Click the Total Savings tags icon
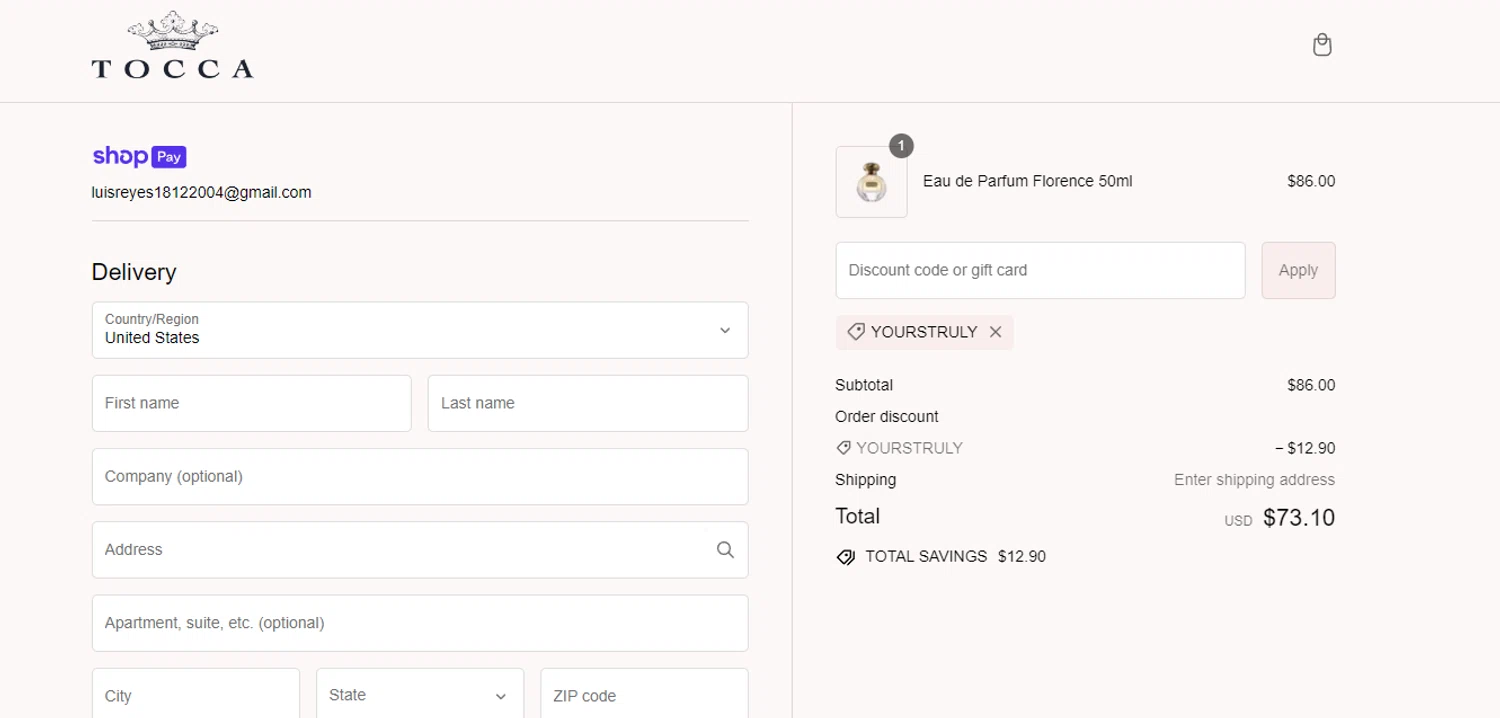This screenshot has height=718, width=1500. pyautogui.click(x=846, y=557)
